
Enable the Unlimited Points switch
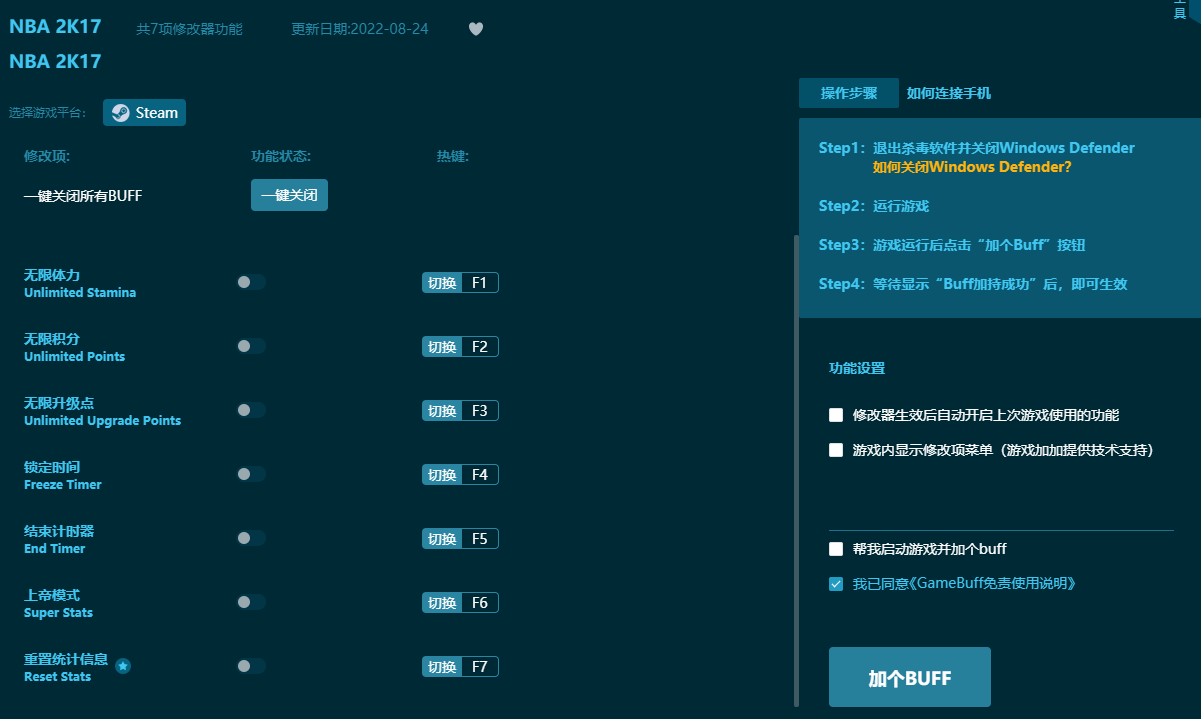(251, 346)
